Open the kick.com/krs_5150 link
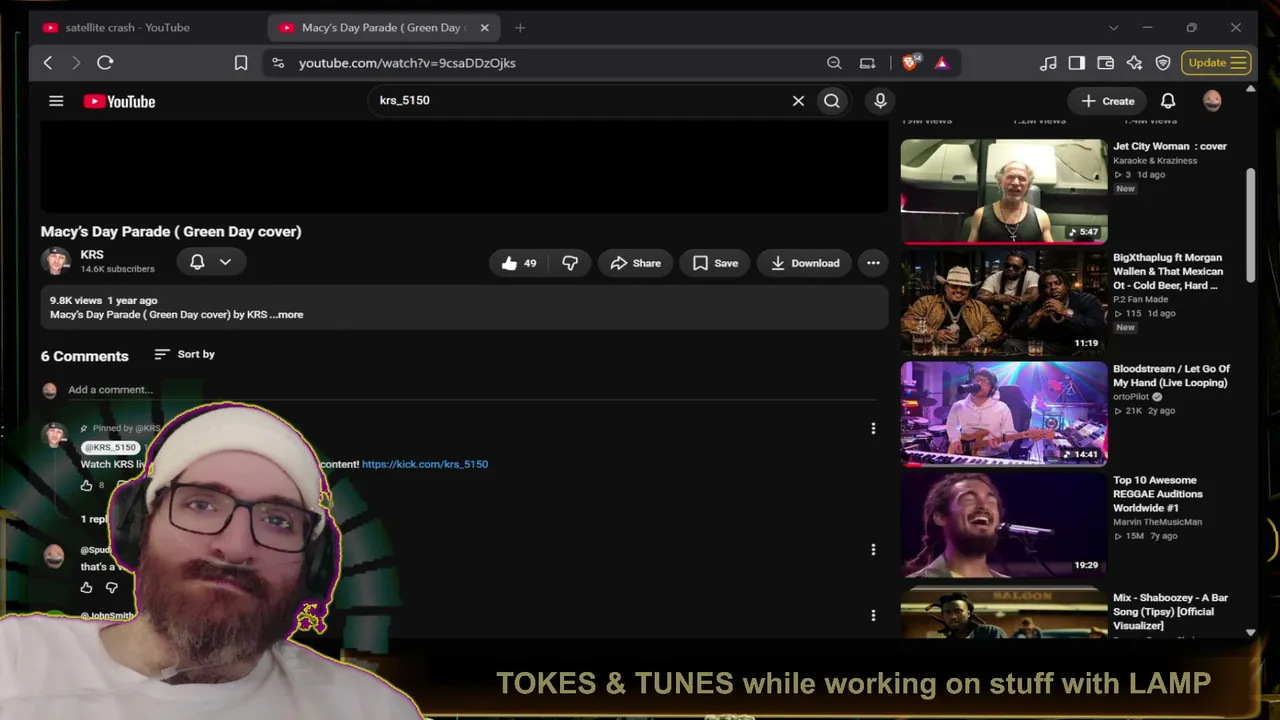Image resolution: width=1280 pixels, height=720 pixels. [425, 464]
